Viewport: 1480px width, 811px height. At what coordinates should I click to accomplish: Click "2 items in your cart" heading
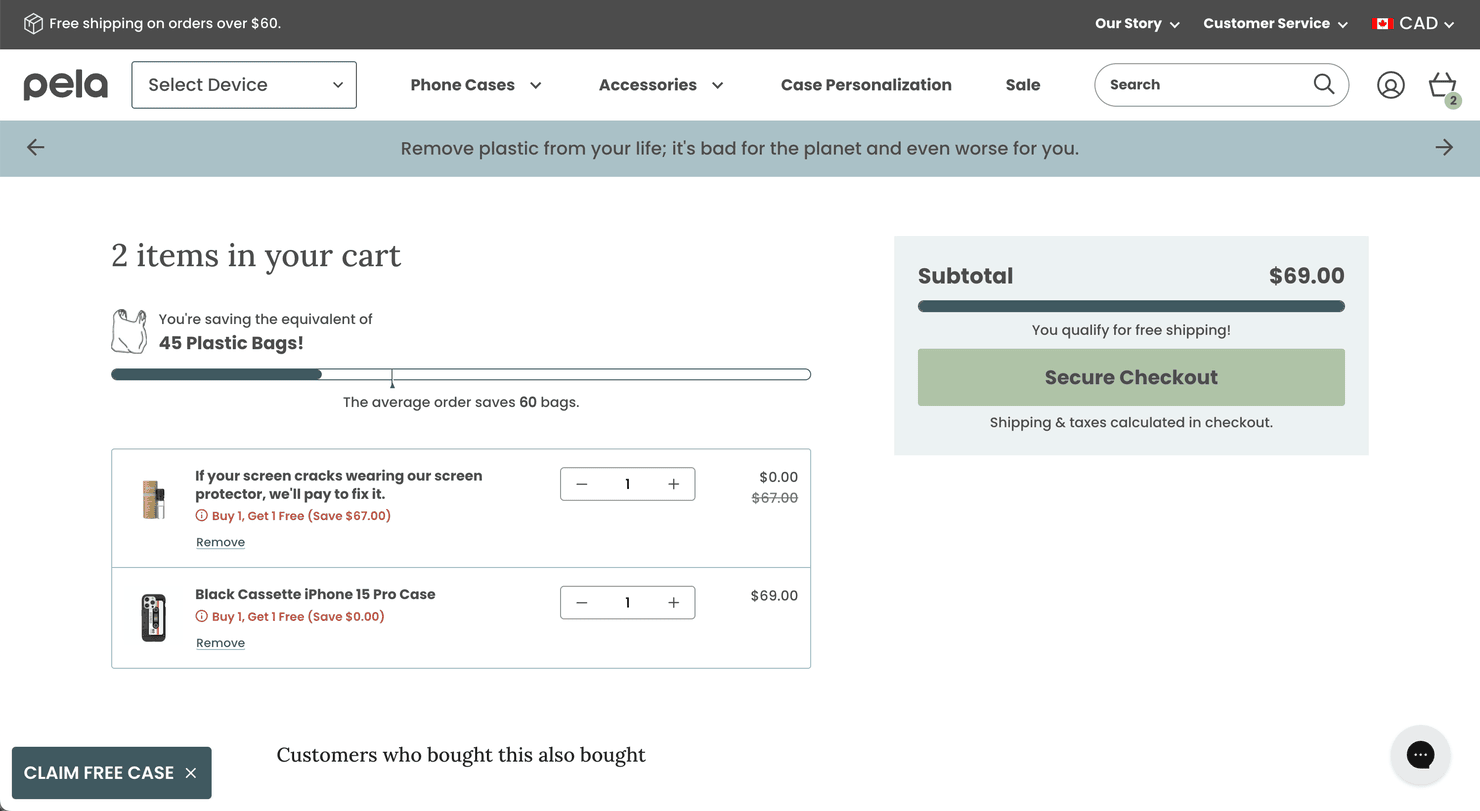click(x=256, y=256)
